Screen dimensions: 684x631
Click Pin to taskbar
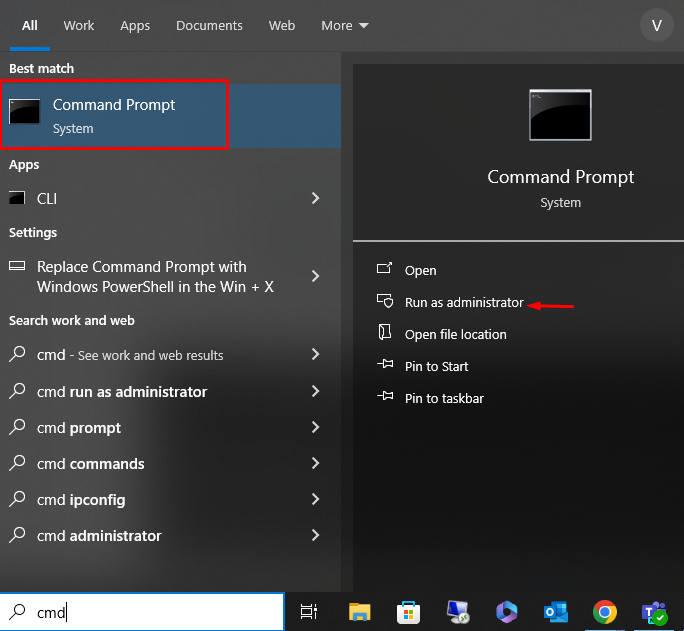point(444,398)
